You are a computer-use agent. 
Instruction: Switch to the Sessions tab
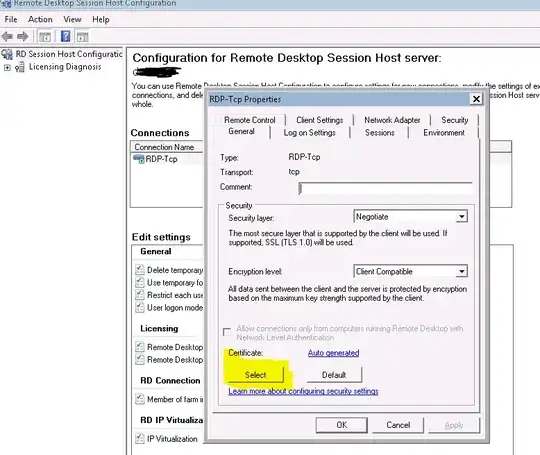coord(380,133)
